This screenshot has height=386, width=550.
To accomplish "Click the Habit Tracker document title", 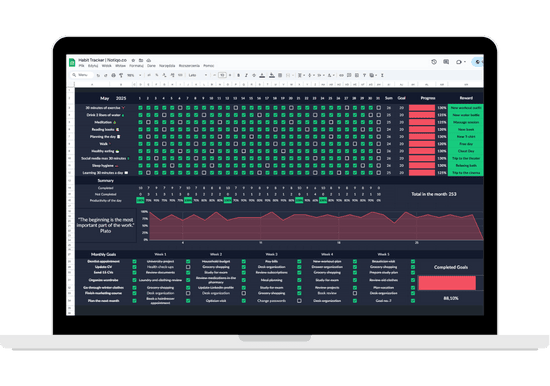I will coord(102,60).
